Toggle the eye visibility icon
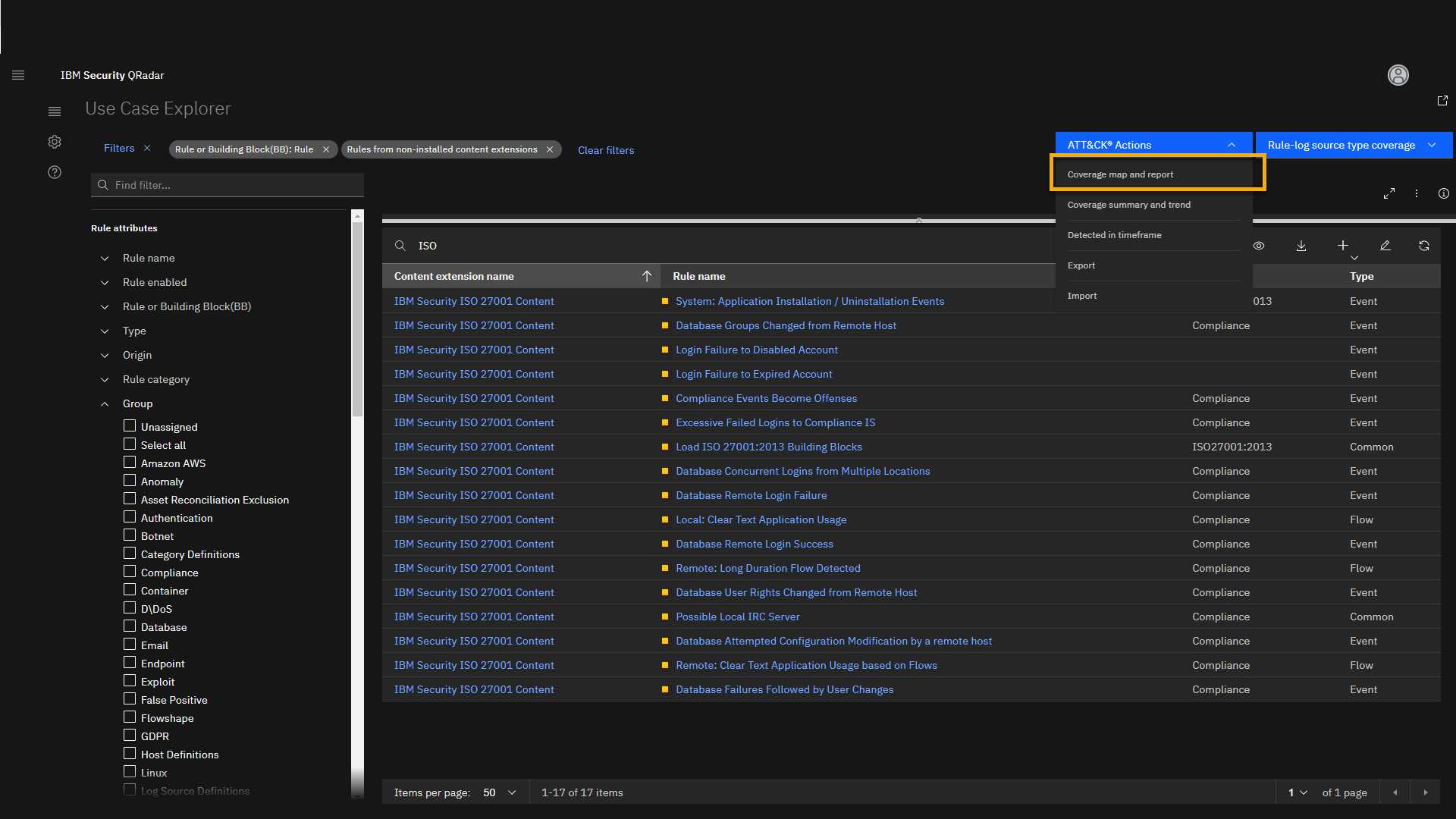Screen dimensions: 1456x819 tap(1259, 246)
